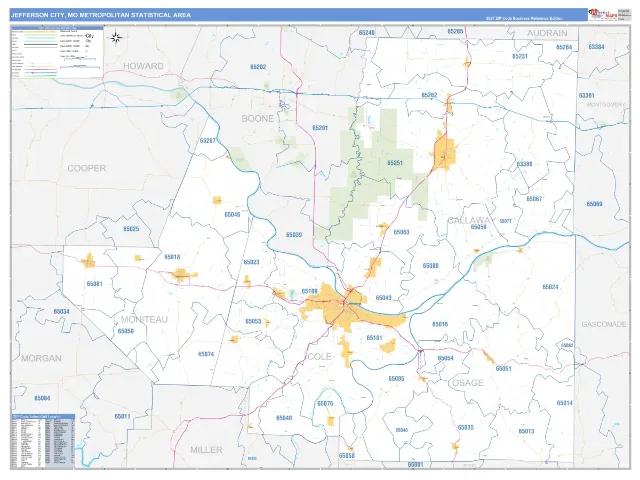Select the BOONE county label
The height and width of the screenshot is (480, 640).
tap(258, 119)
